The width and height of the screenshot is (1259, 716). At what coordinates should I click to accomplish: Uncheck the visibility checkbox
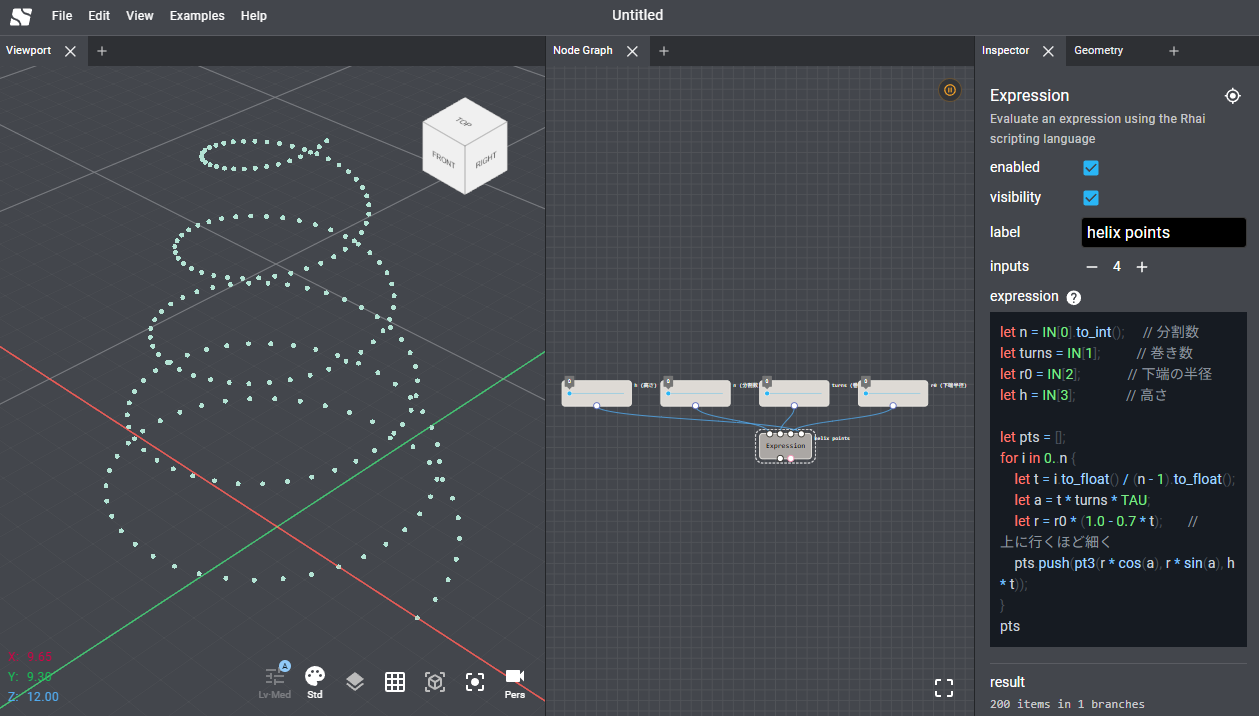(x=1091, y=198)
